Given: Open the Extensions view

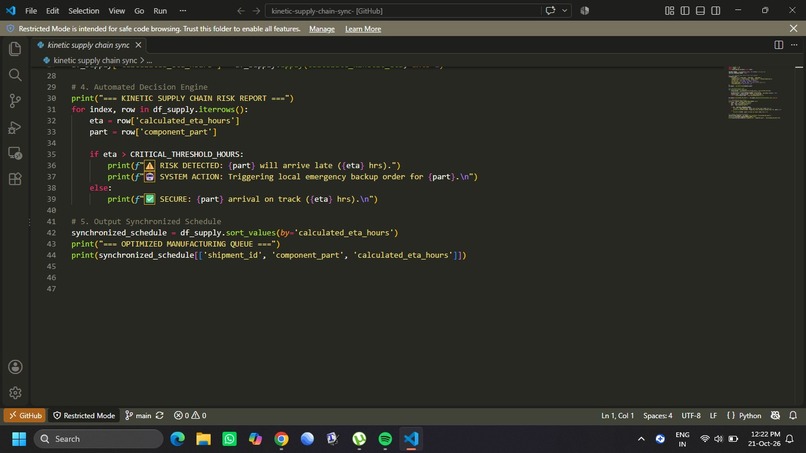Looking at the screenshot, I should [x=15, y=179].
